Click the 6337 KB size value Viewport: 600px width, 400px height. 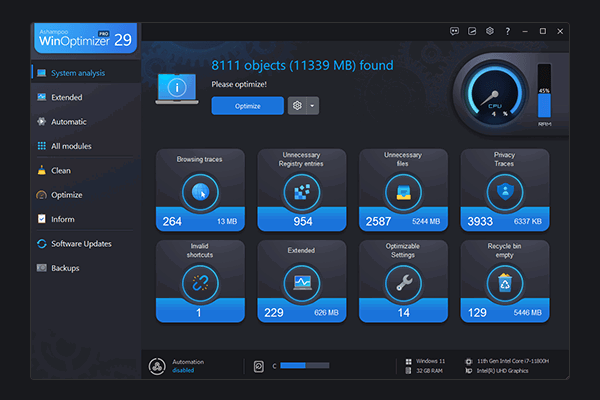(x=528, y=221)
